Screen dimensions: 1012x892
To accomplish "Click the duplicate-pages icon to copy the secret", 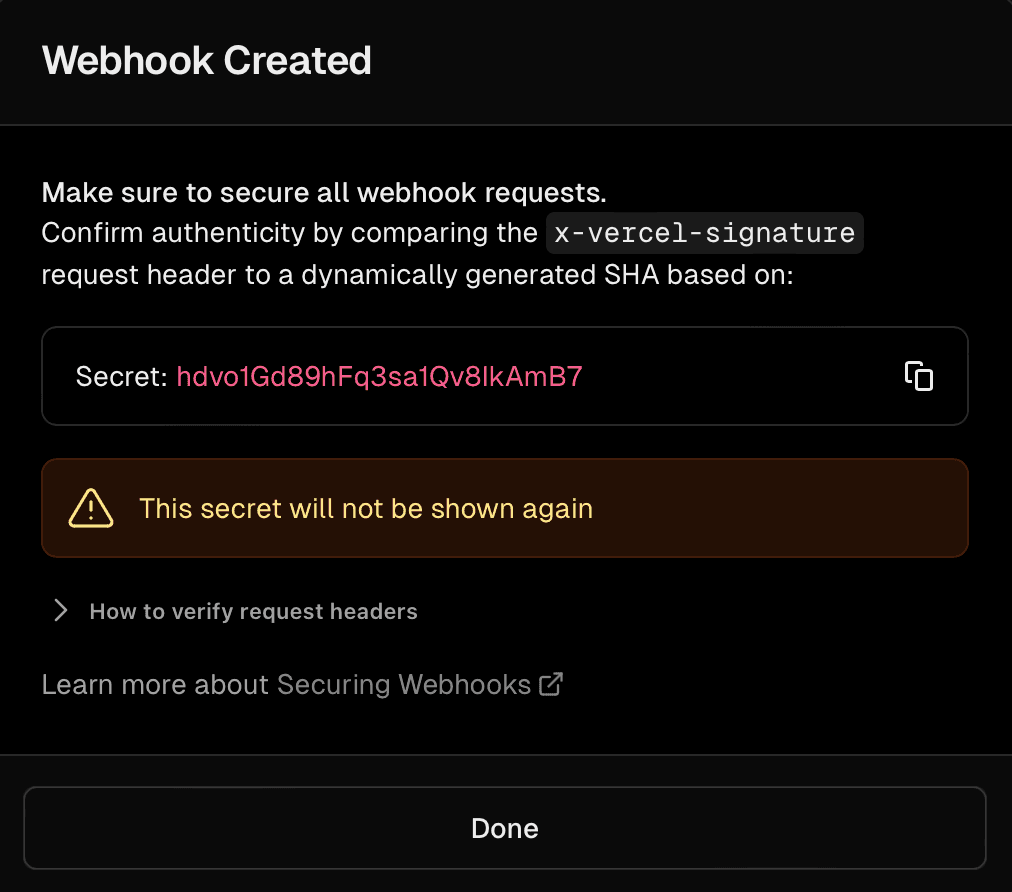I will tap(918, 376).
